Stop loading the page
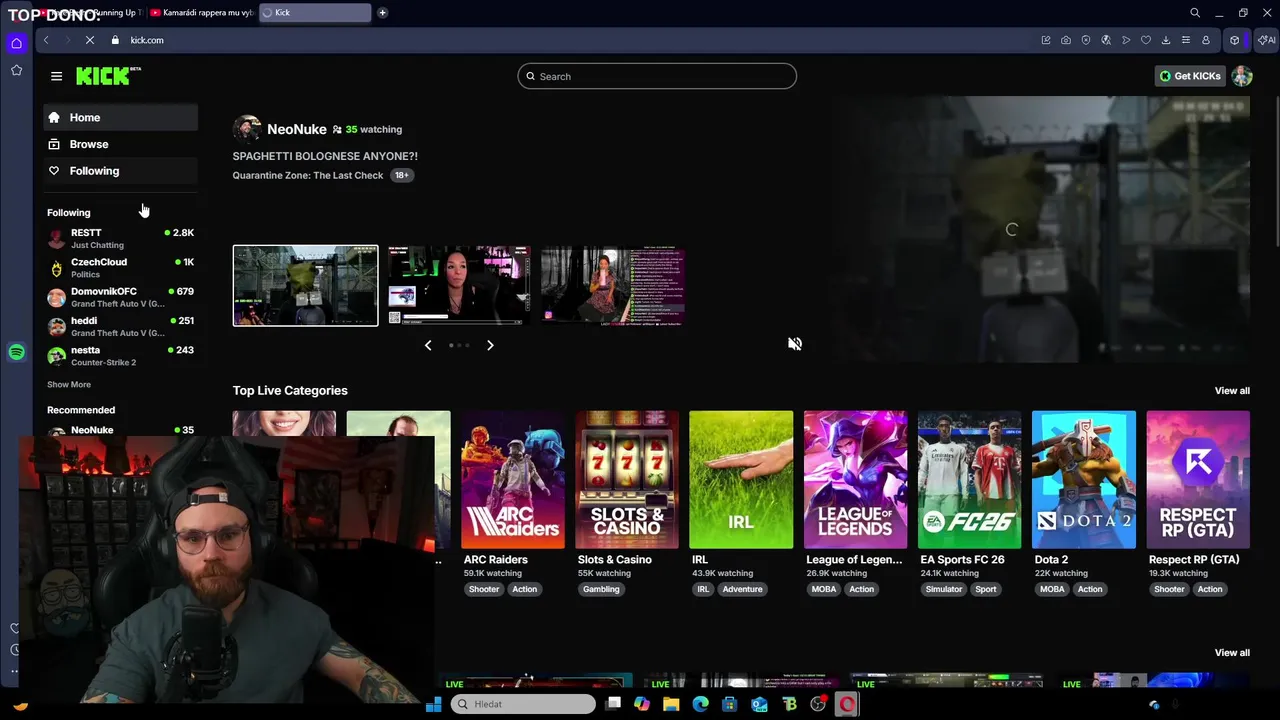1280x720 pixels. [89, 40]
